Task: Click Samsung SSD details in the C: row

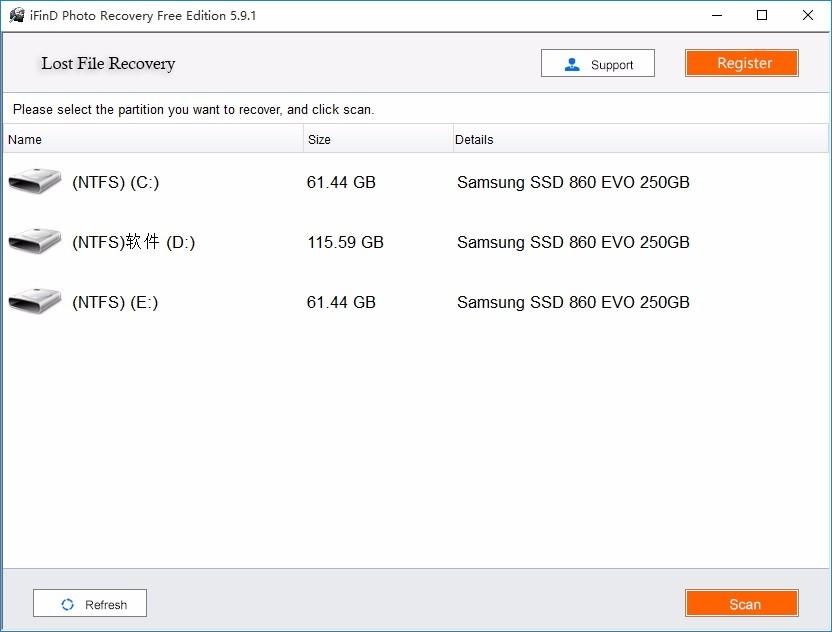Action: (x=573, y=182)
